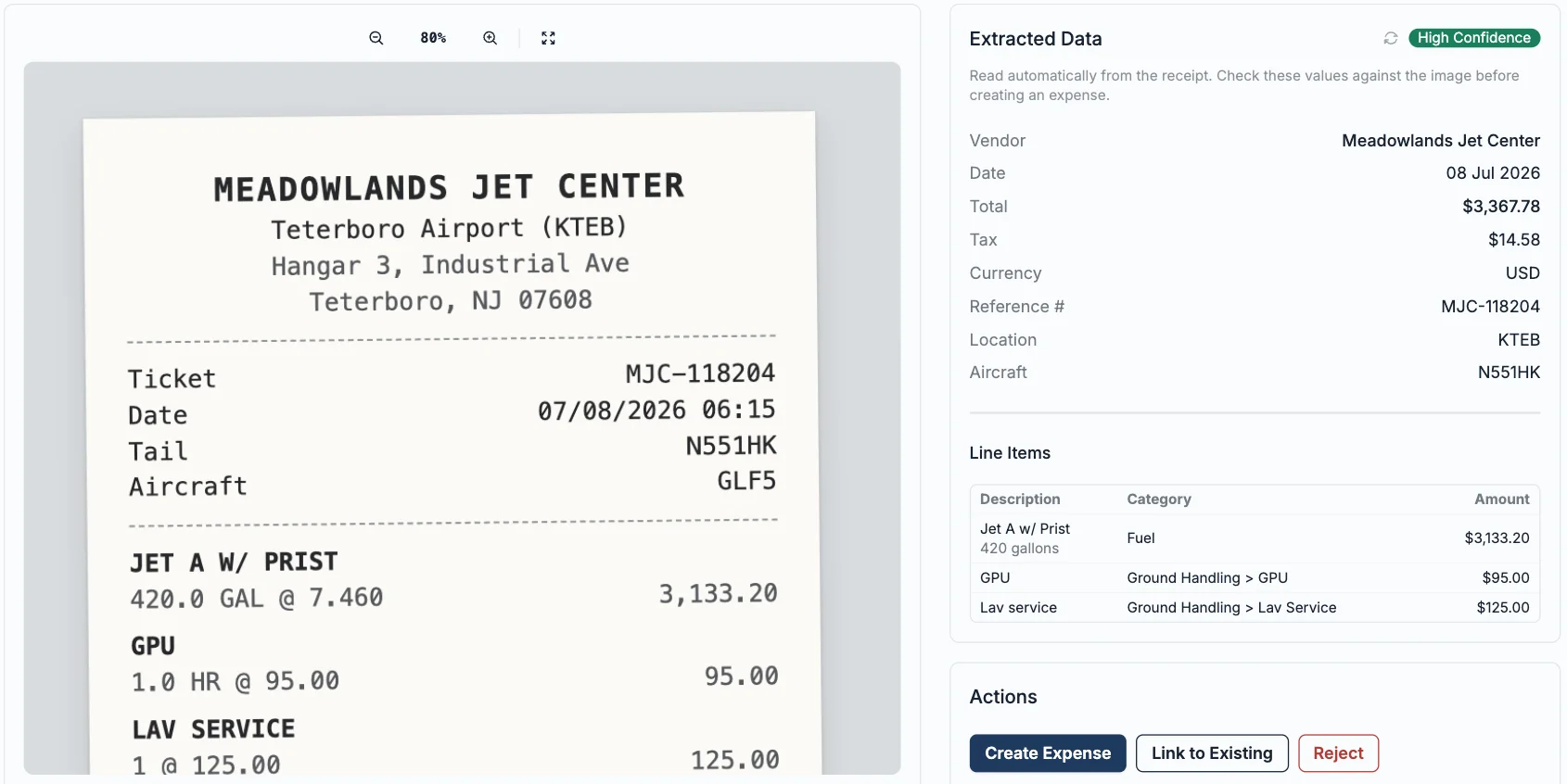This screenshot has width=1567, height=784.
Task: Click the zoom out magnifier icon
Action: pos(376,38)
